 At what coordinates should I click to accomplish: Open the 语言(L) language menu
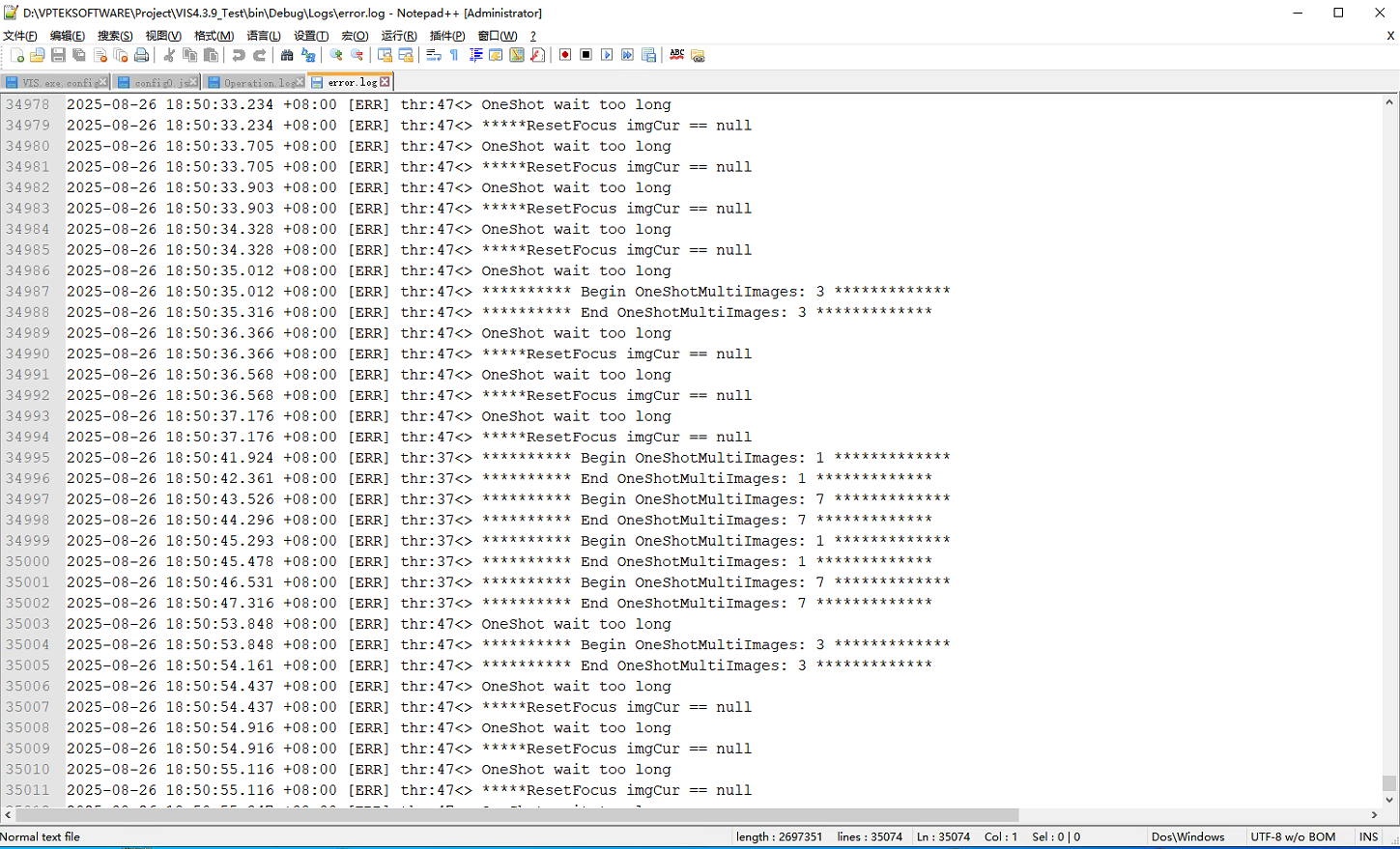tap(263, 36)
